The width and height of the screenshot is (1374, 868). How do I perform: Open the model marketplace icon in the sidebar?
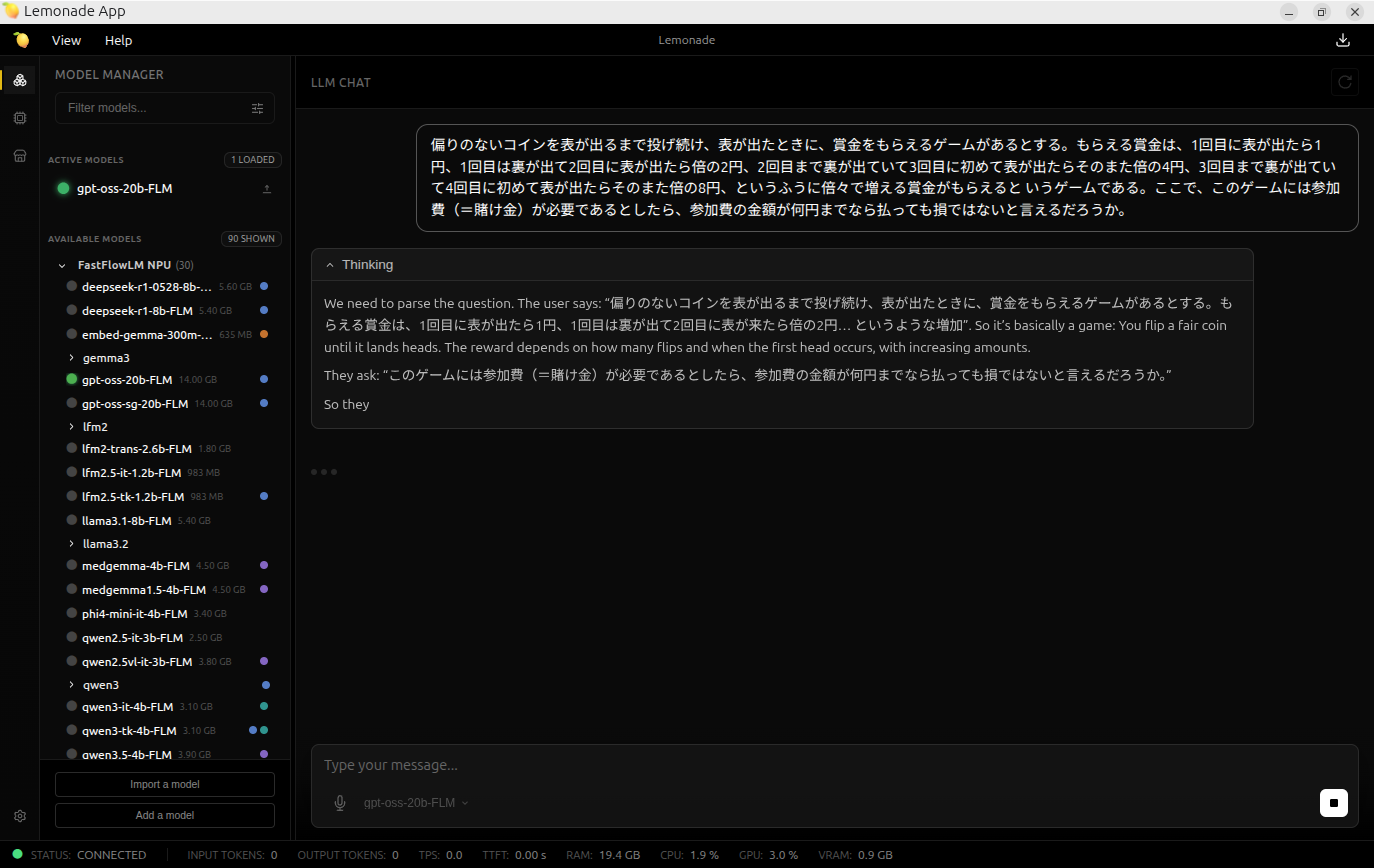tap(19, 154)
